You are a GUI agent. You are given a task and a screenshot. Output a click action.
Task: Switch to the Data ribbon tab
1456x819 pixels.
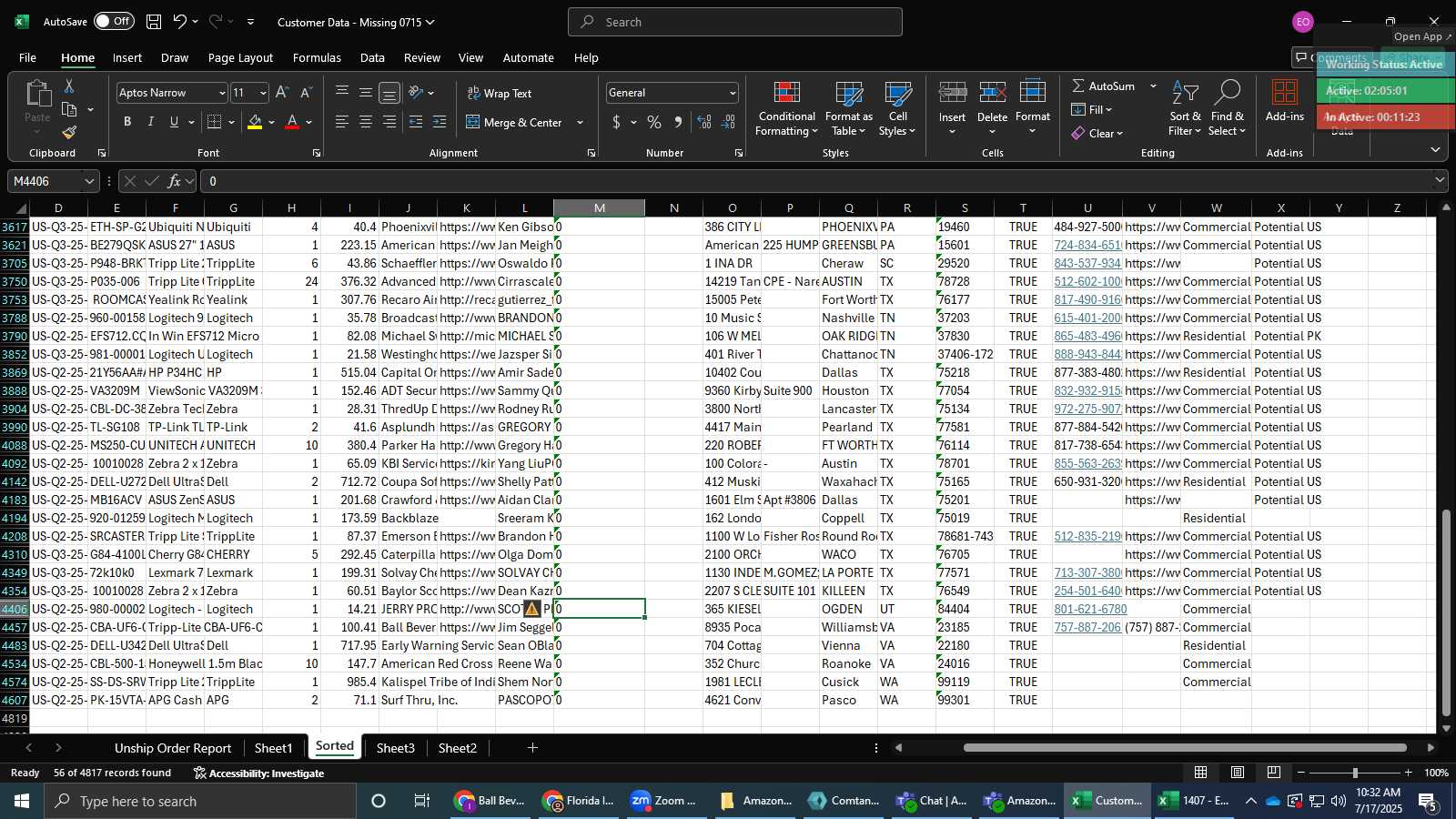(372, 57)
